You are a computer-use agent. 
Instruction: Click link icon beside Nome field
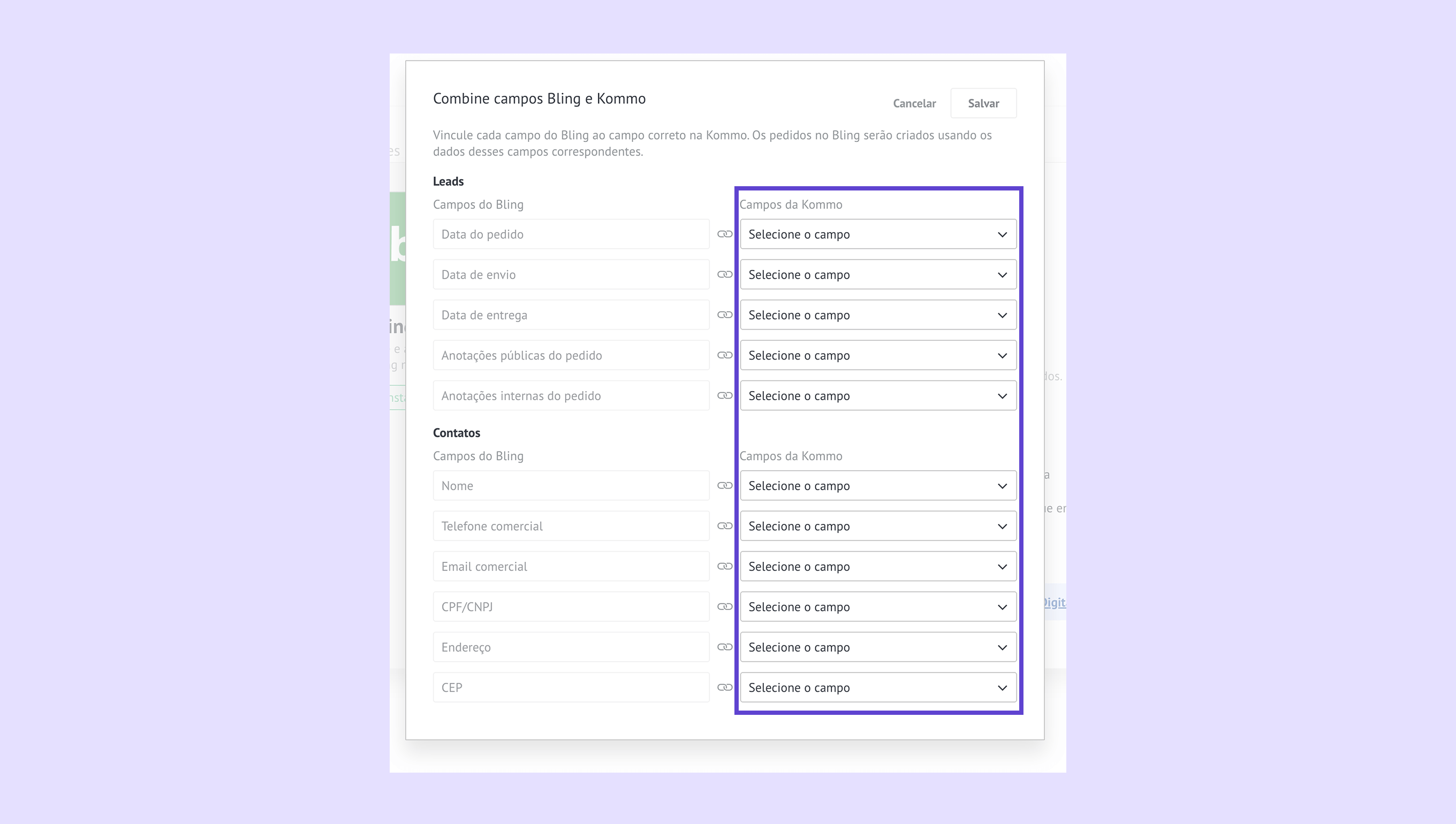coord(725,486)
